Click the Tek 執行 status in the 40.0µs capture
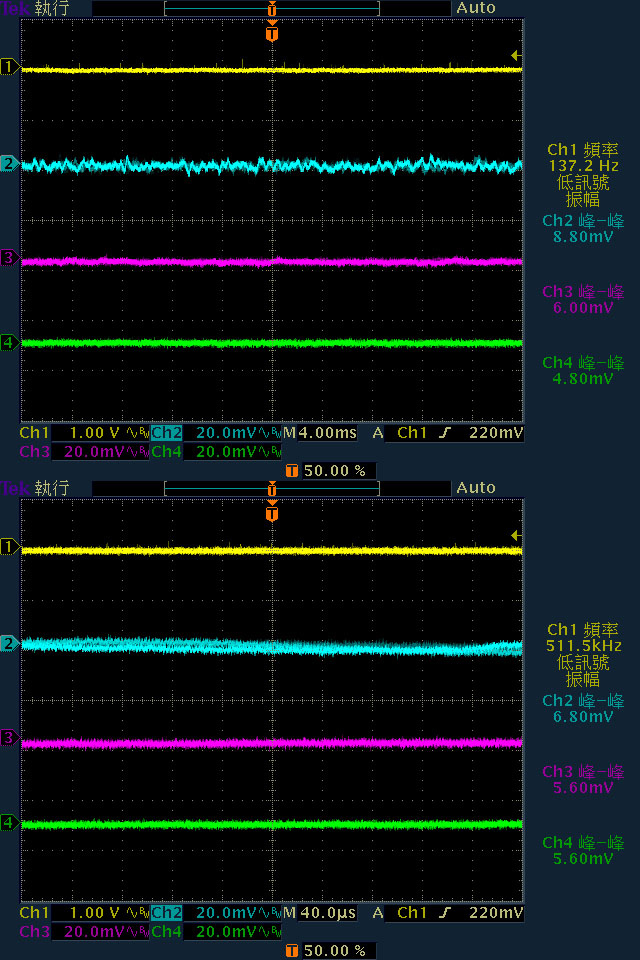640x960 pixels. coord(35,488)
